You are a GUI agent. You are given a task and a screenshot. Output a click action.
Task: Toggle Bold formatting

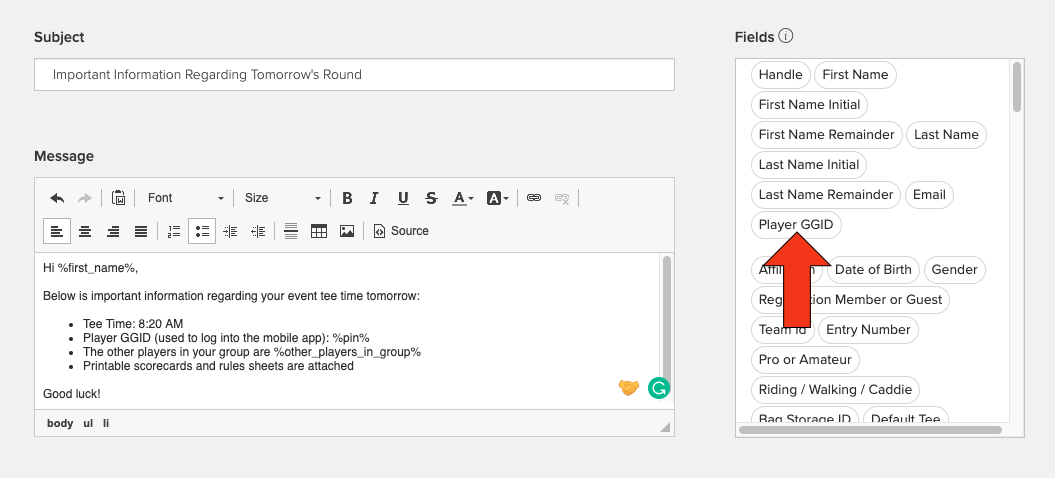347,198
